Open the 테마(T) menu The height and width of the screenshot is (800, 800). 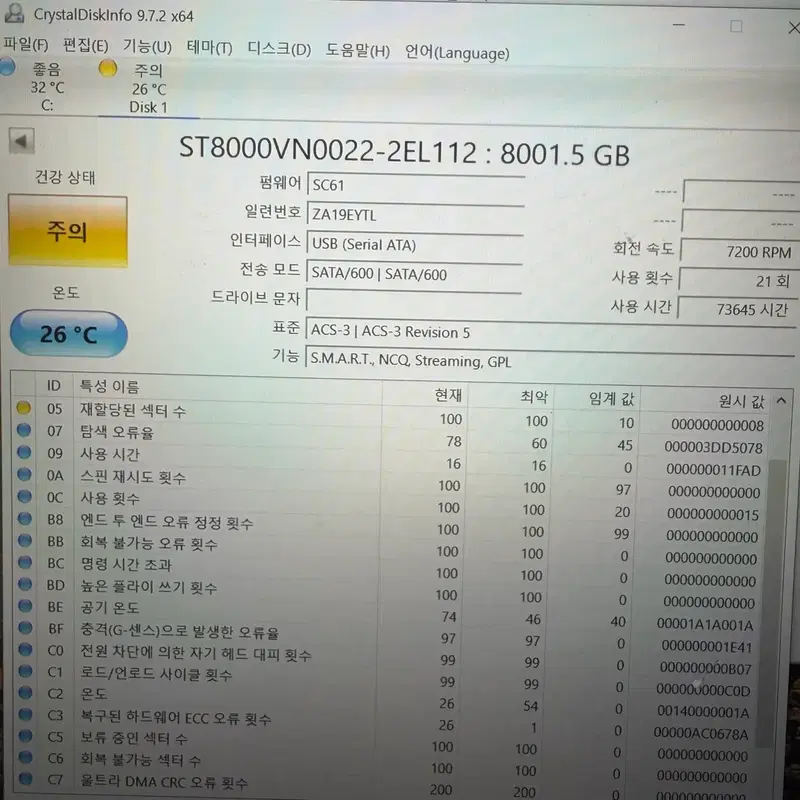(x=209, y=48)
